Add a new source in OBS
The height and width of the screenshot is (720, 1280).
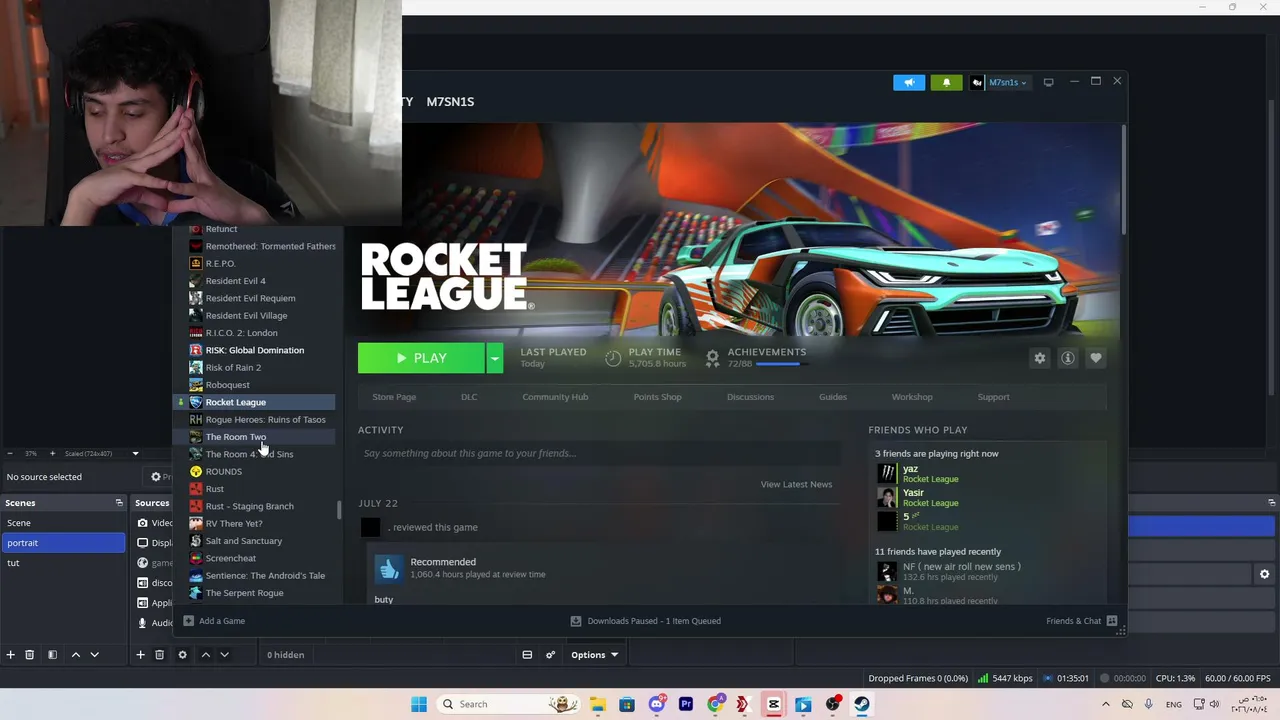click(140, 655)
